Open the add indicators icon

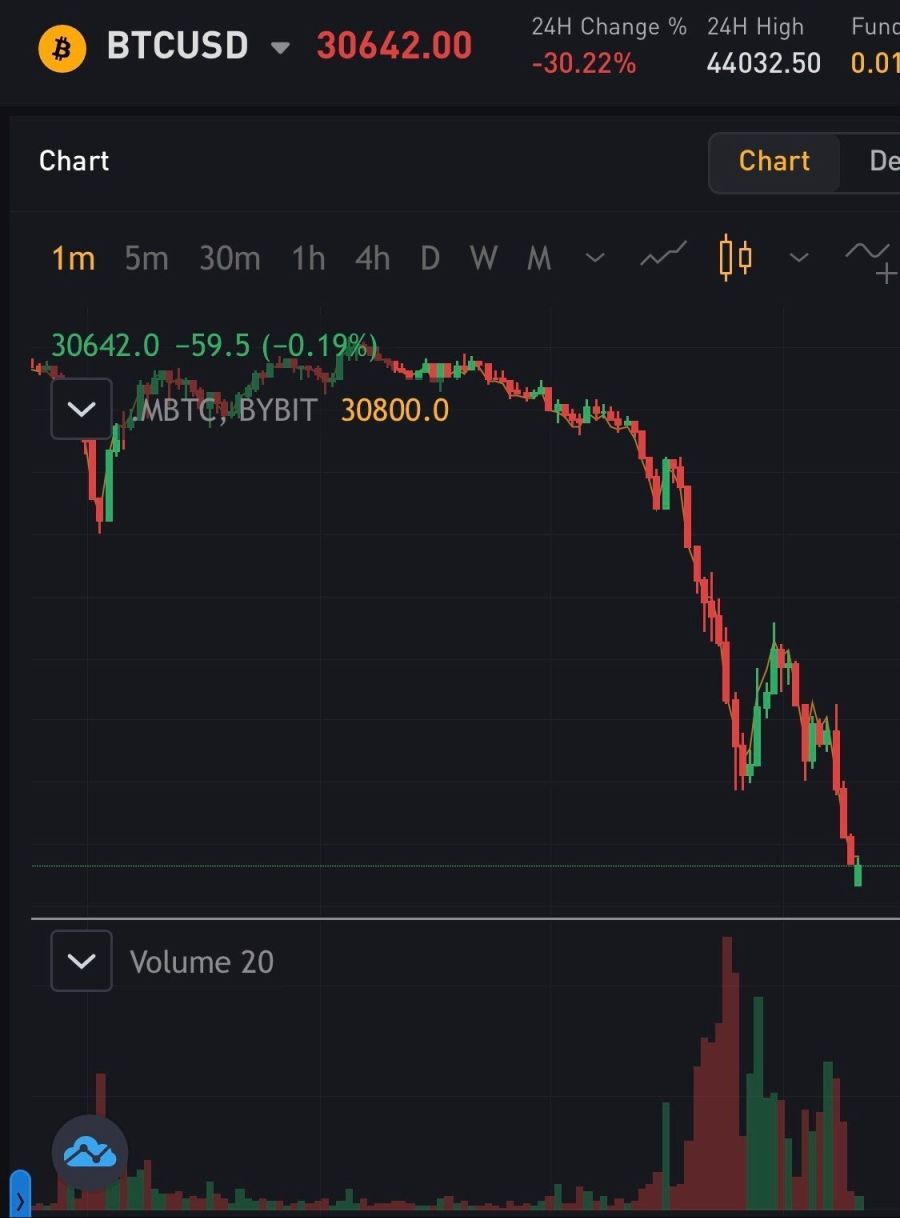(x=870, y=259)
